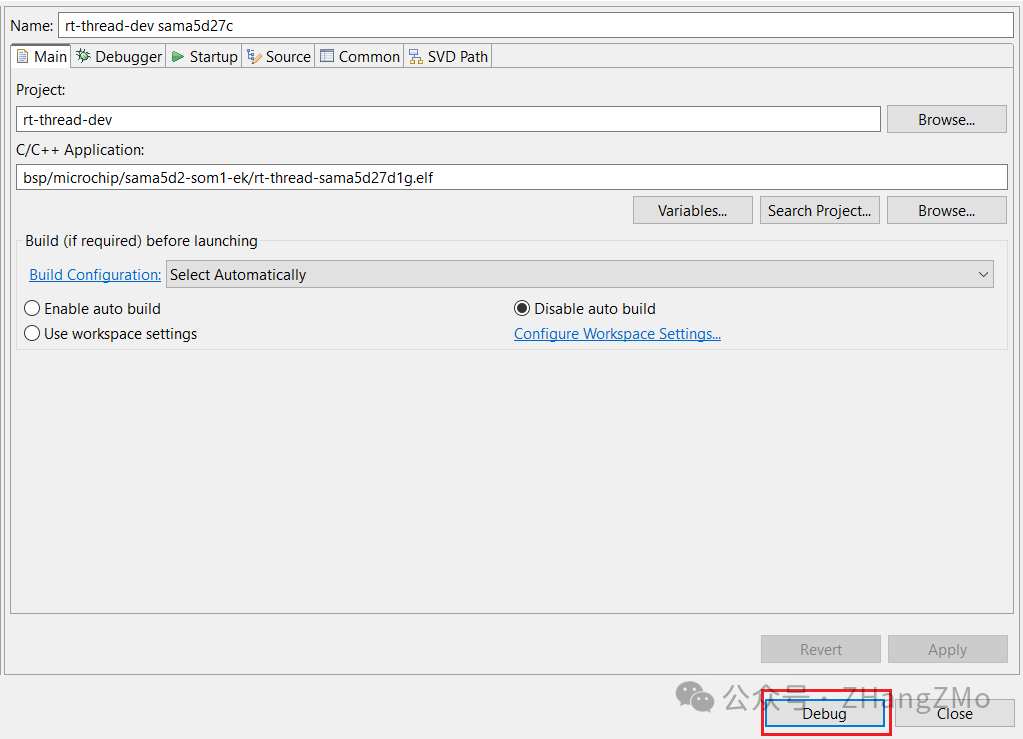
Task: Expand the Select Automatically dropdown
Action: tap(579, 275)
